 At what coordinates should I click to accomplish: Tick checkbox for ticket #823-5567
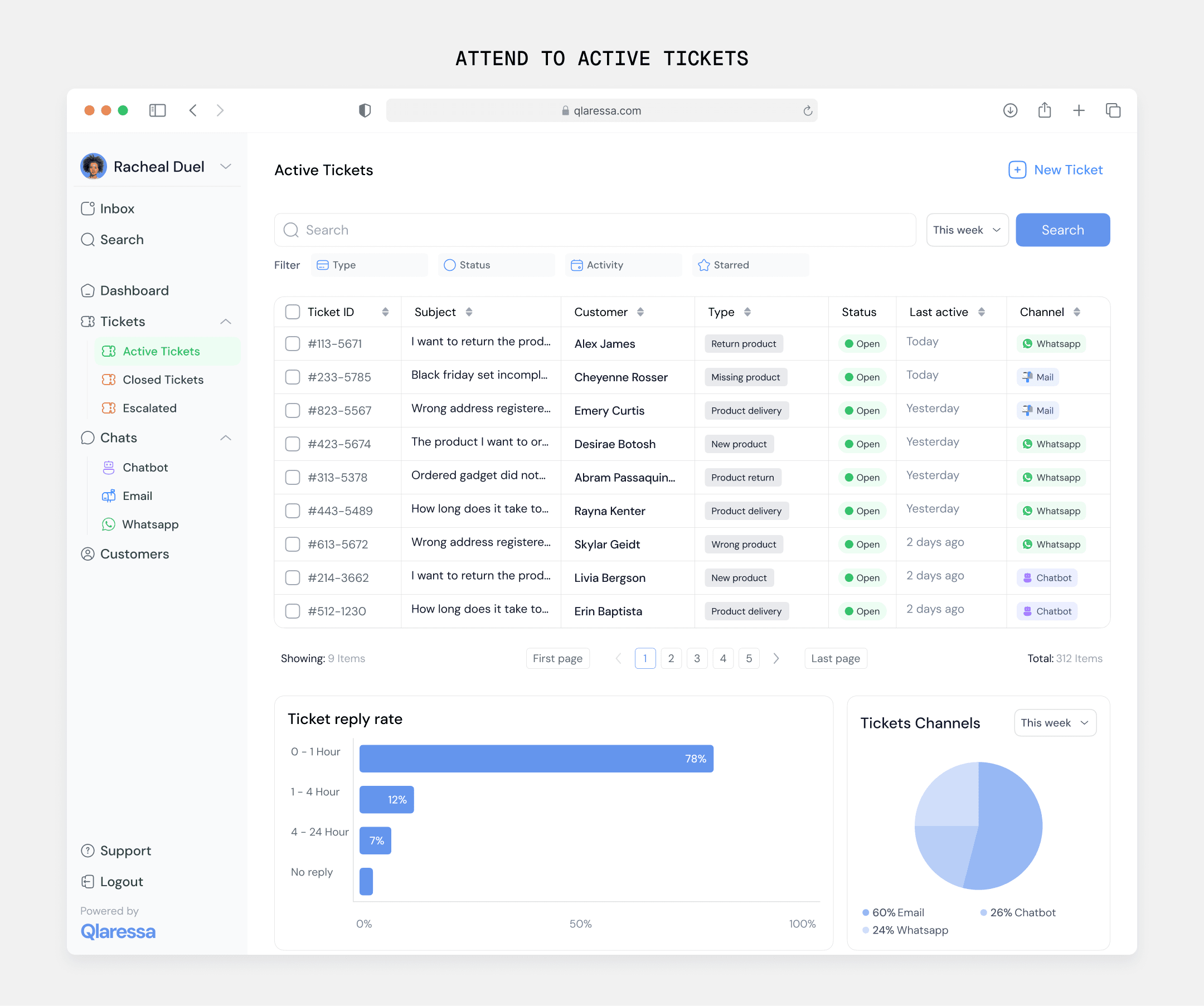293,410
